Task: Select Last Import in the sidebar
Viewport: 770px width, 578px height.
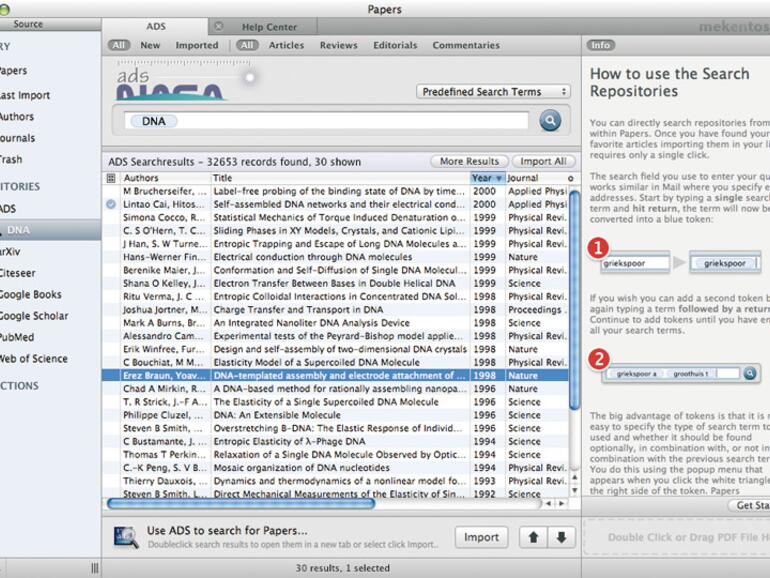Action: coord(25,95)
